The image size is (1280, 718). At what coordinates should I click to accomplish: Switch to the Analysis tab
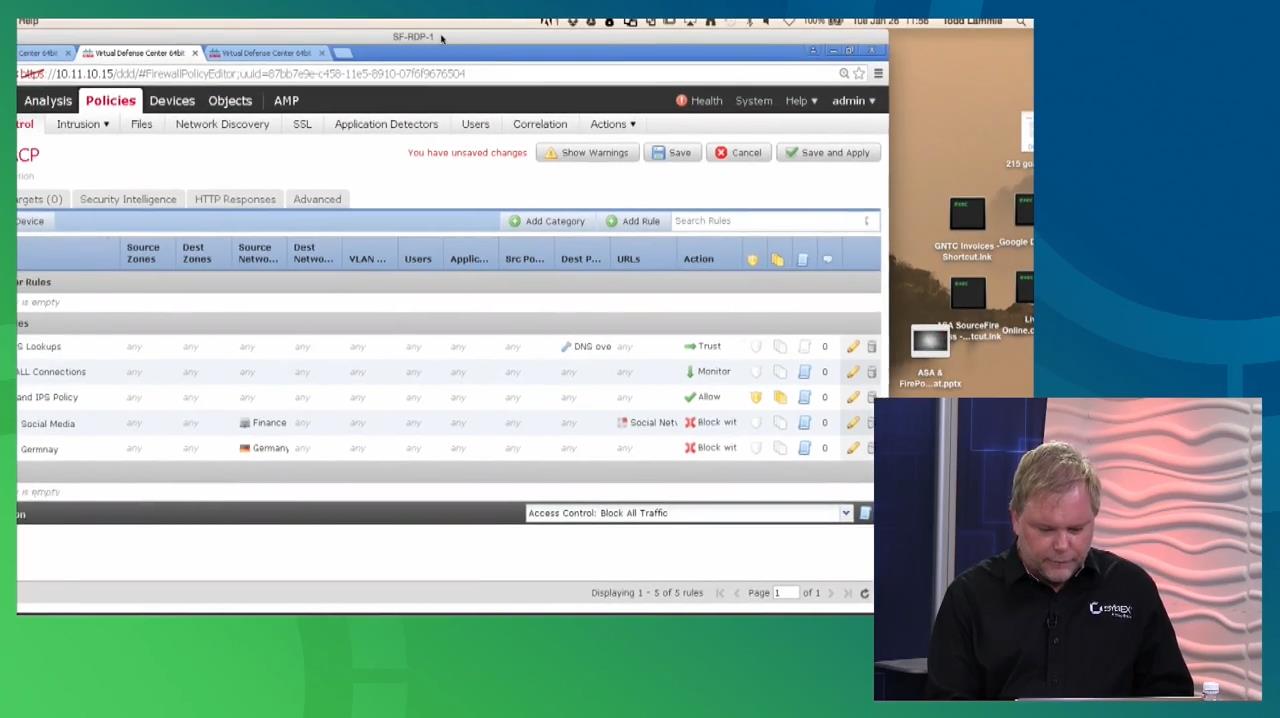48,101
